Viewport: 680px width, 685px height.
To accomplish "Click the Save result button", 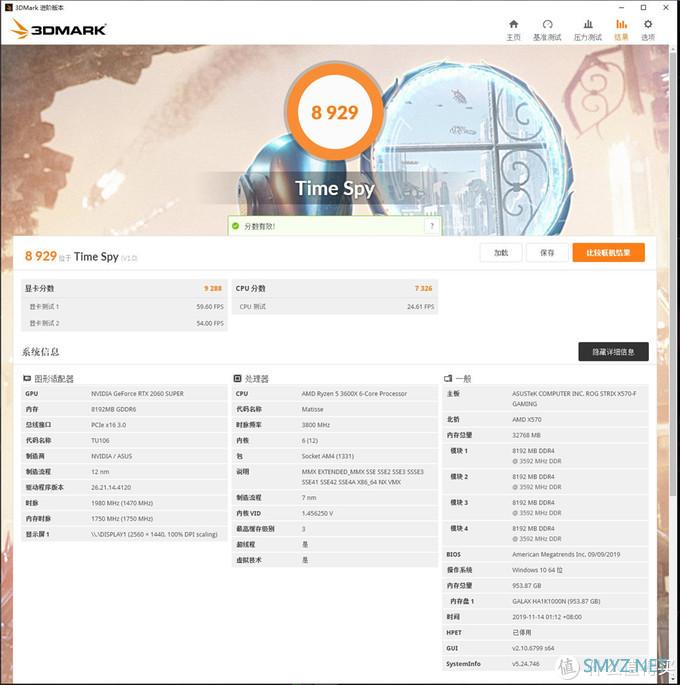I will pos(547,253).
